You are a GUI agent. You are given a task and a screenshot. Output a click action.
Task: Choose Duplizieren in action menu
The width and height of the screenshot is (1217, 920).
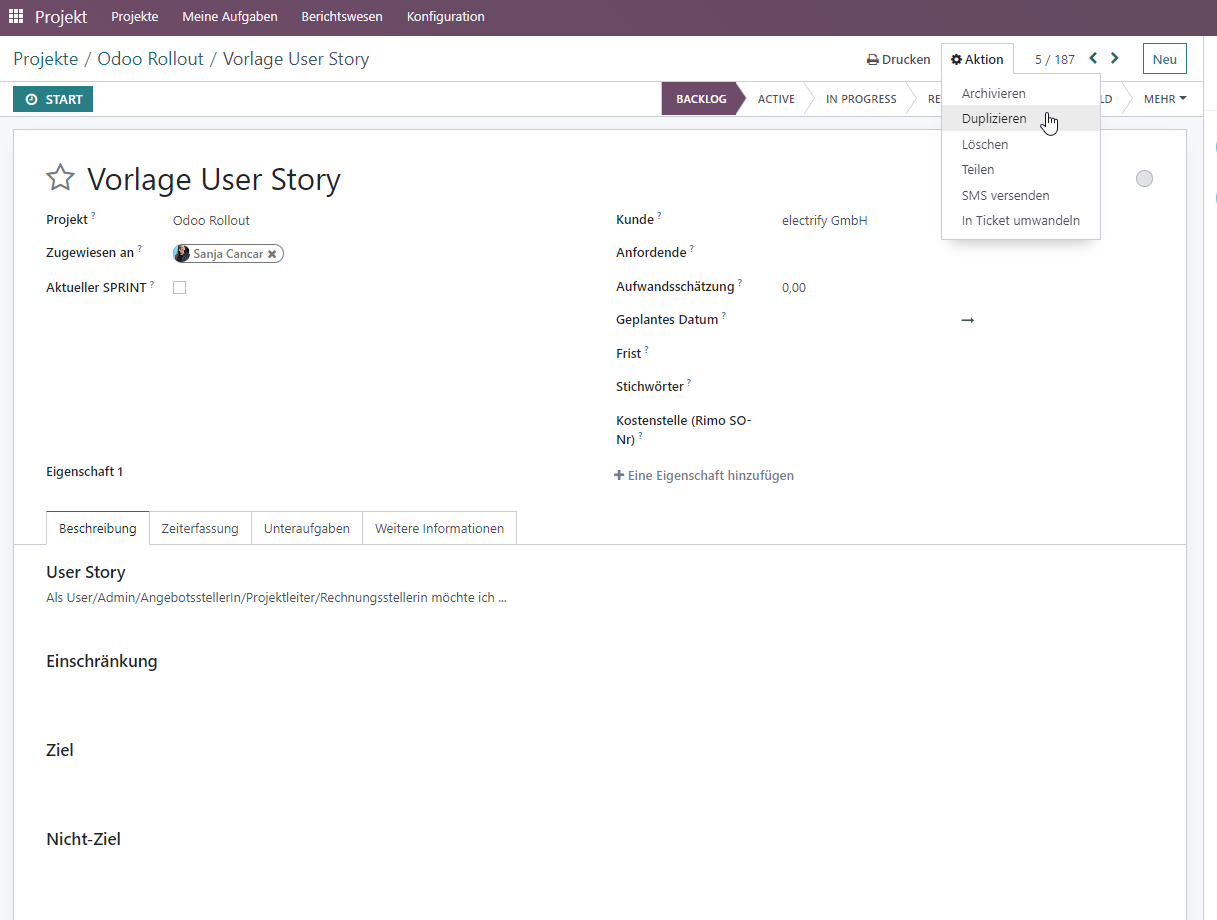coord(1020,118)
